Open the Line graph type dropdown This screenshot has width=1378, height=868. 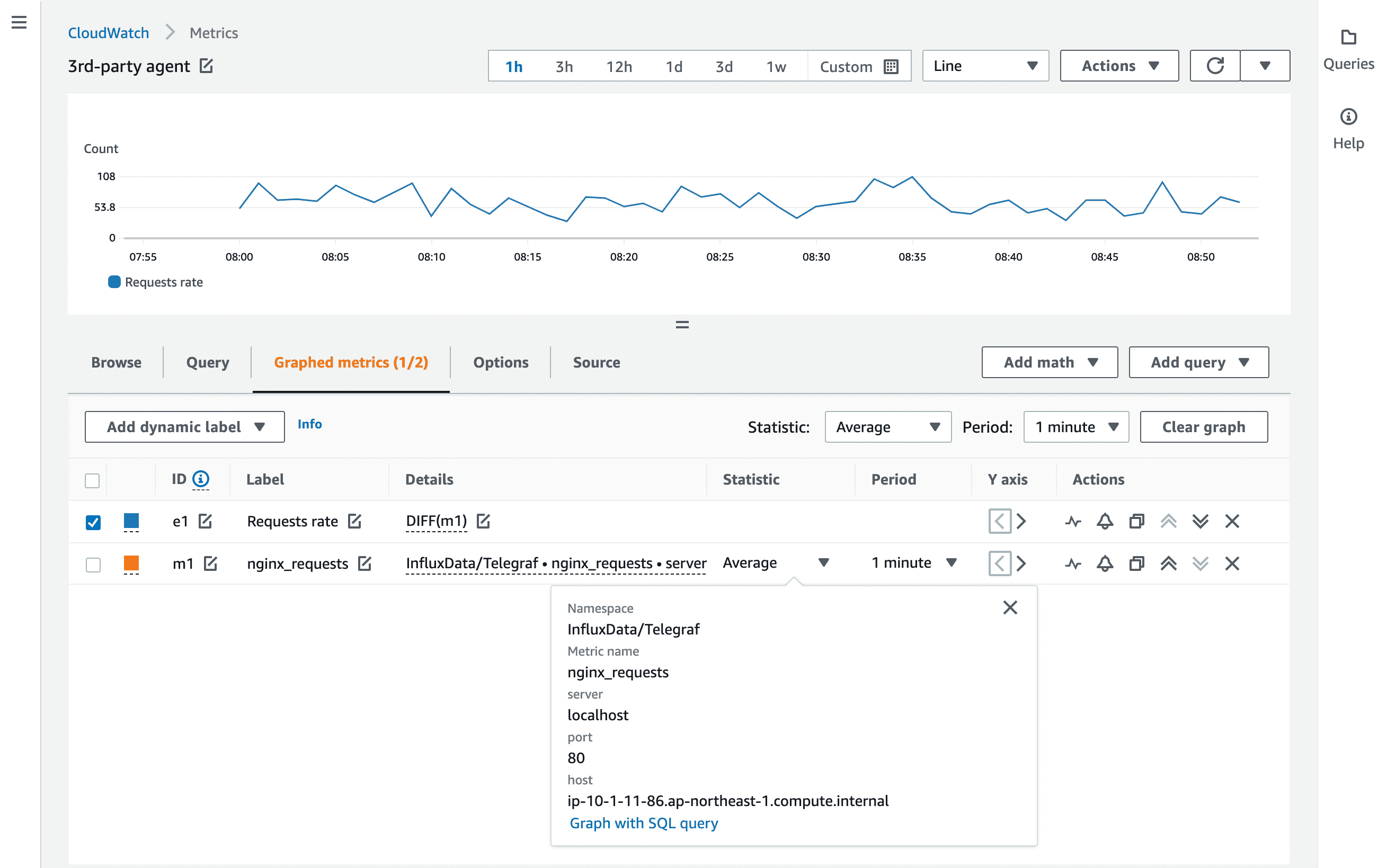pos(985,66)
